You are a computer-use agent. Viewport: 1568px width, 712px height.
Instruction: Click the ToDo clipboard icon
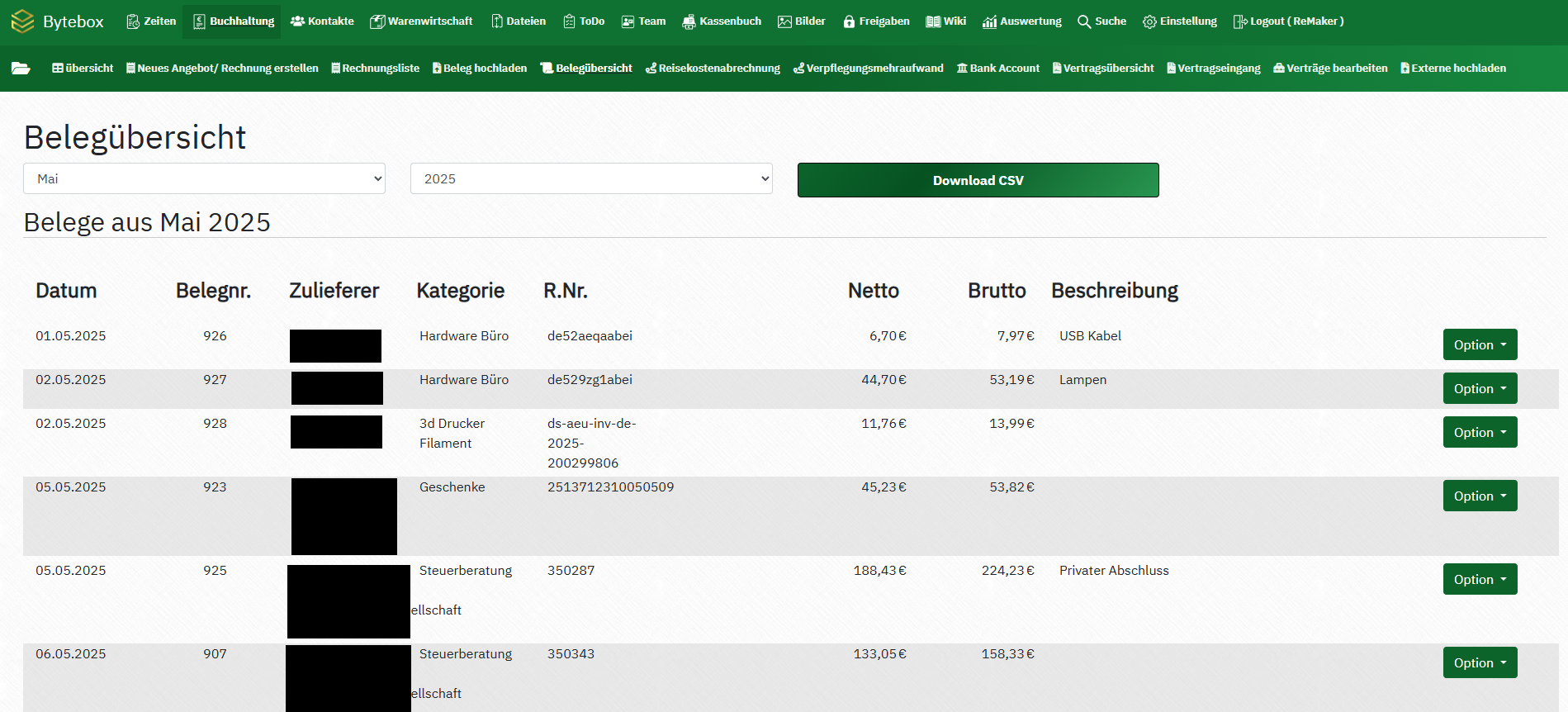(569, 21)
